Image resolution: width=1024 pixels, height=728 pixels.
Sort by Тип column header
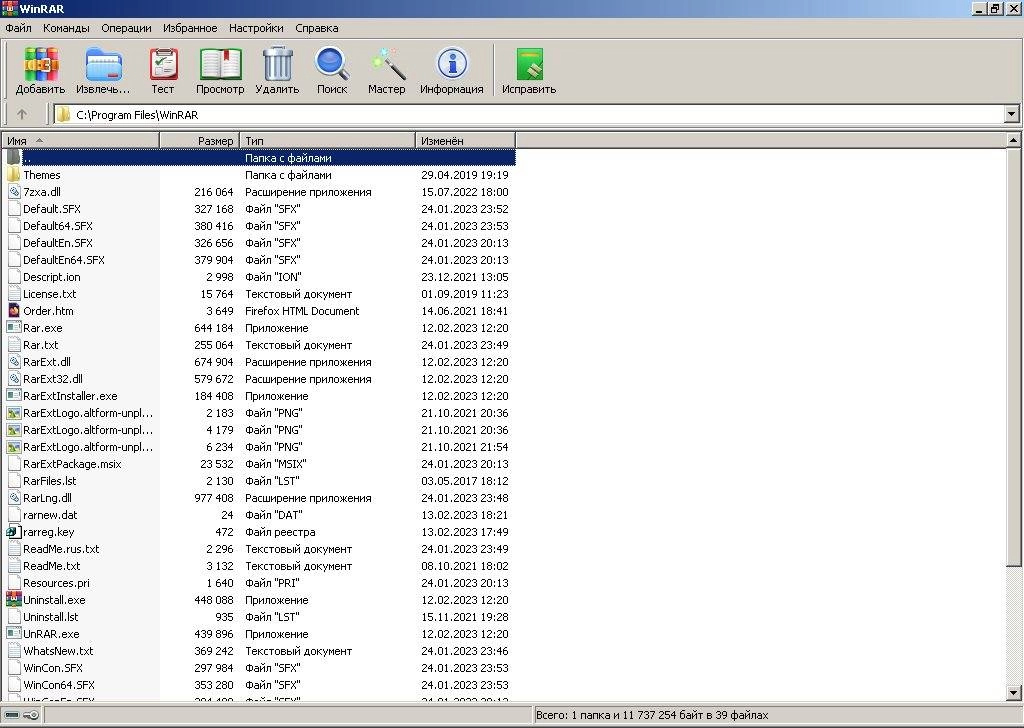tap(327, 140)
